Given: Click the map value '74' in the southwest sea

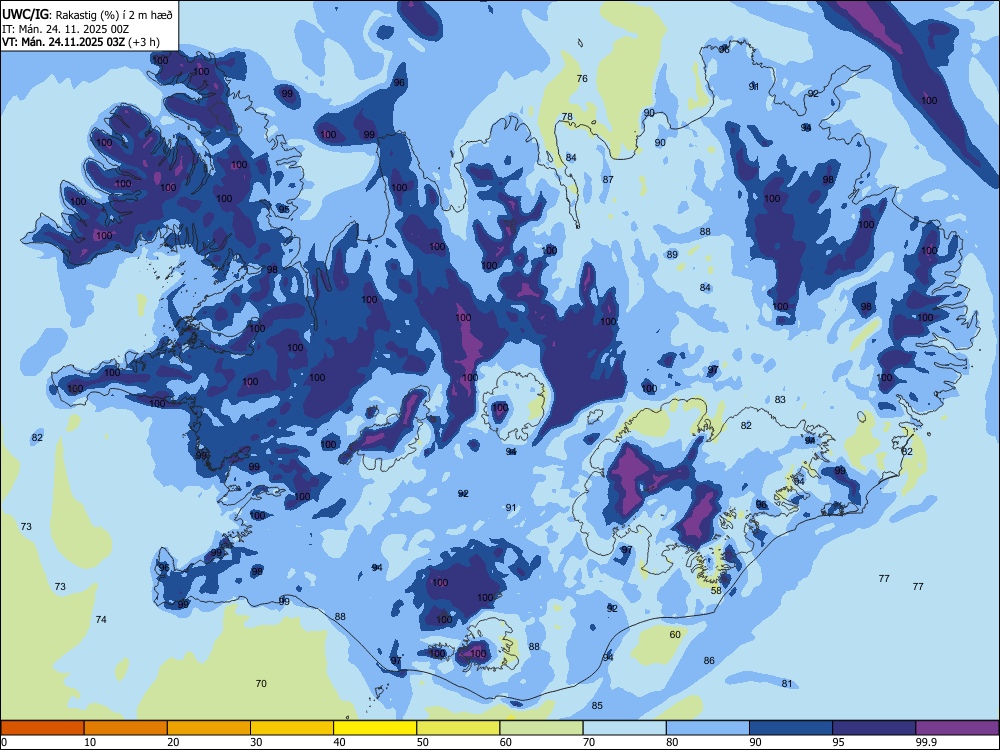Looking at the screenshot, I should (101, 619).
